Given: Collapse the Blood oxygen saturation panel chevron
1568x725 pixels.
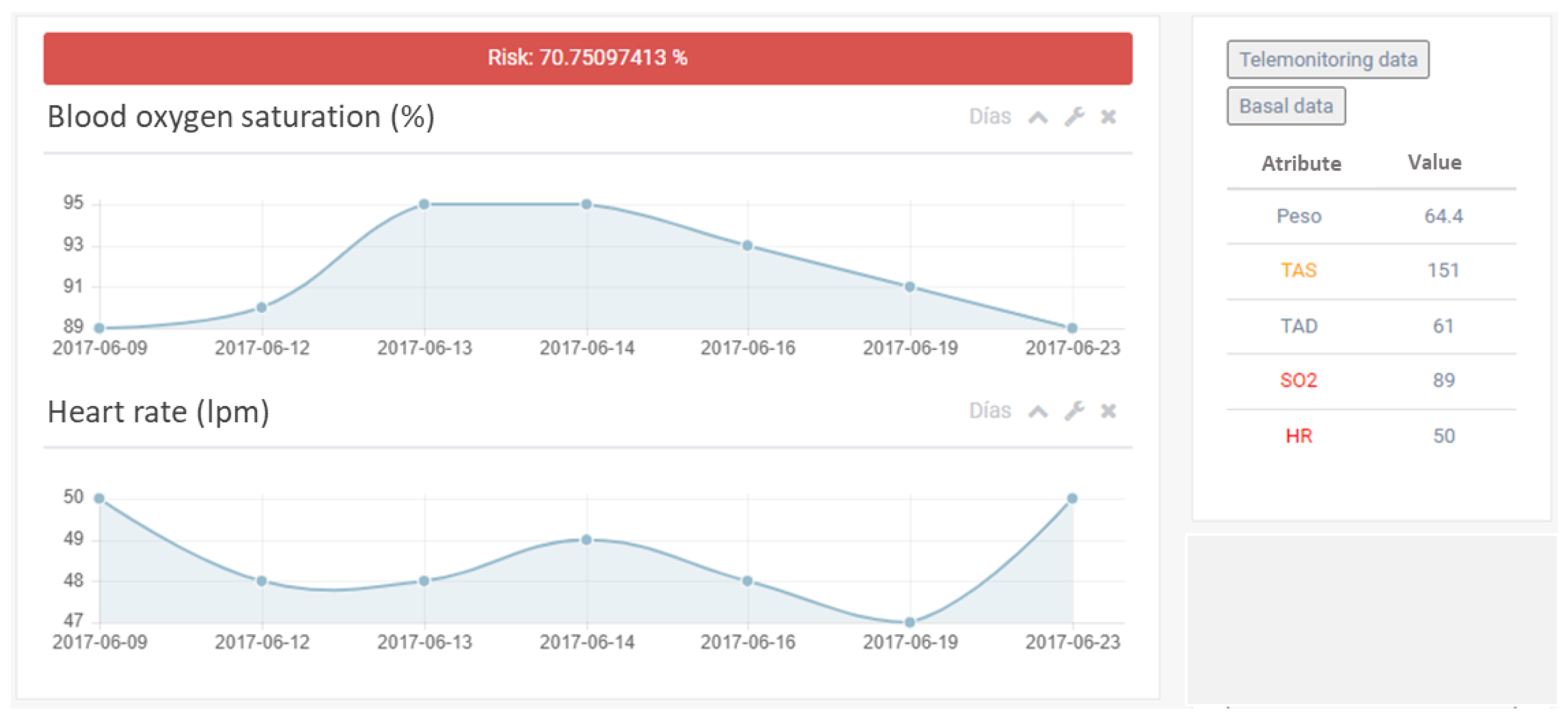Looking at the screenshot, I should 1038,118.
